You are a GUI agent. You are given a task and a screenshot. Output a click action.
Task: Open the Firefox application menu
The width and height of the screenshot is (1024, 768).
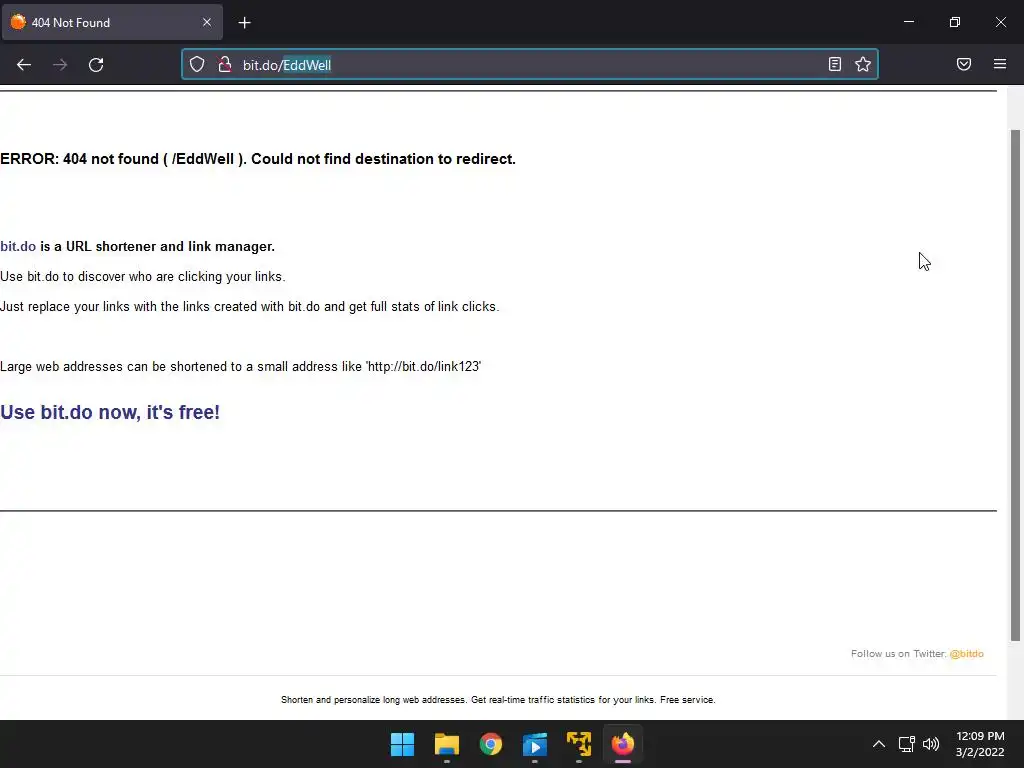pos(1000,64)
